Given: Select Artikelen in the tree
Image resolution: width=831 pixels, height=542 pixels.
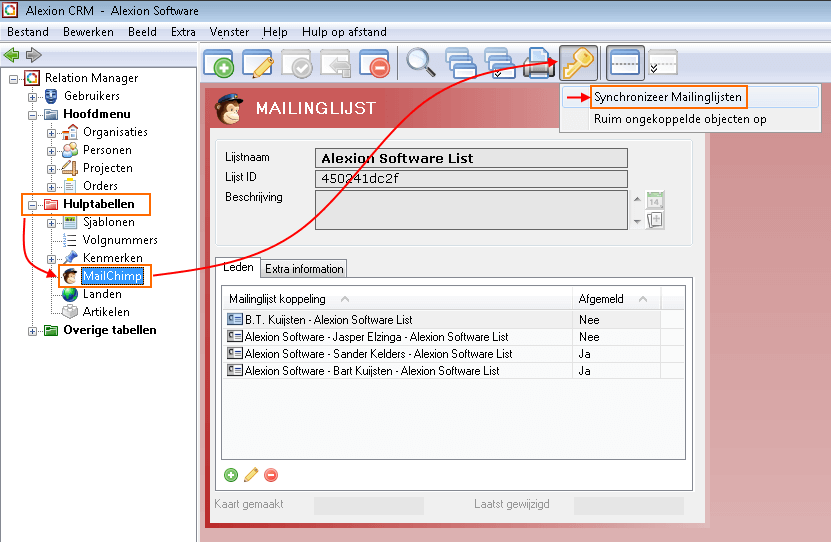Looking at the screenshot, I should [106, 312].
